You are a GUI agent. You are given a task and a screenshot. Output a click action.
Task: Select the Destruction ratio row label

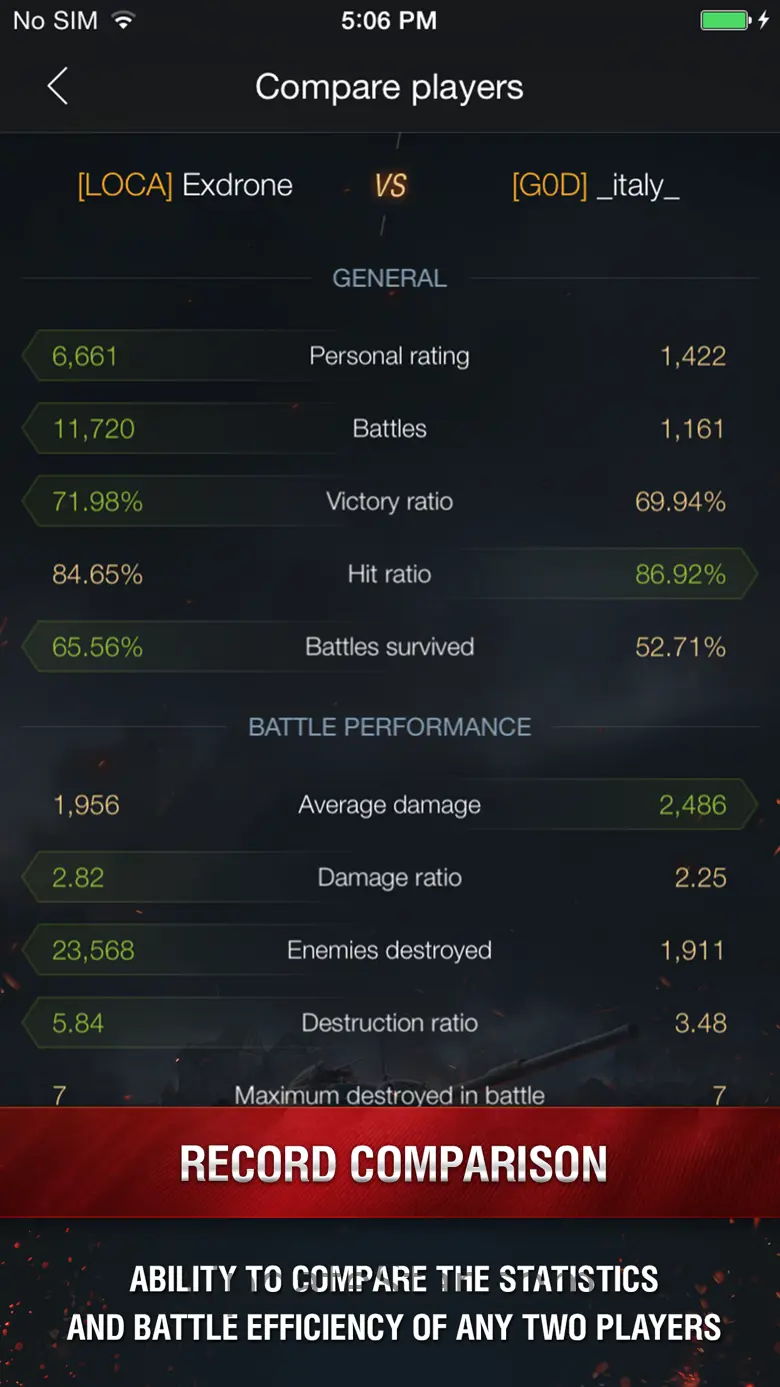389,1023
